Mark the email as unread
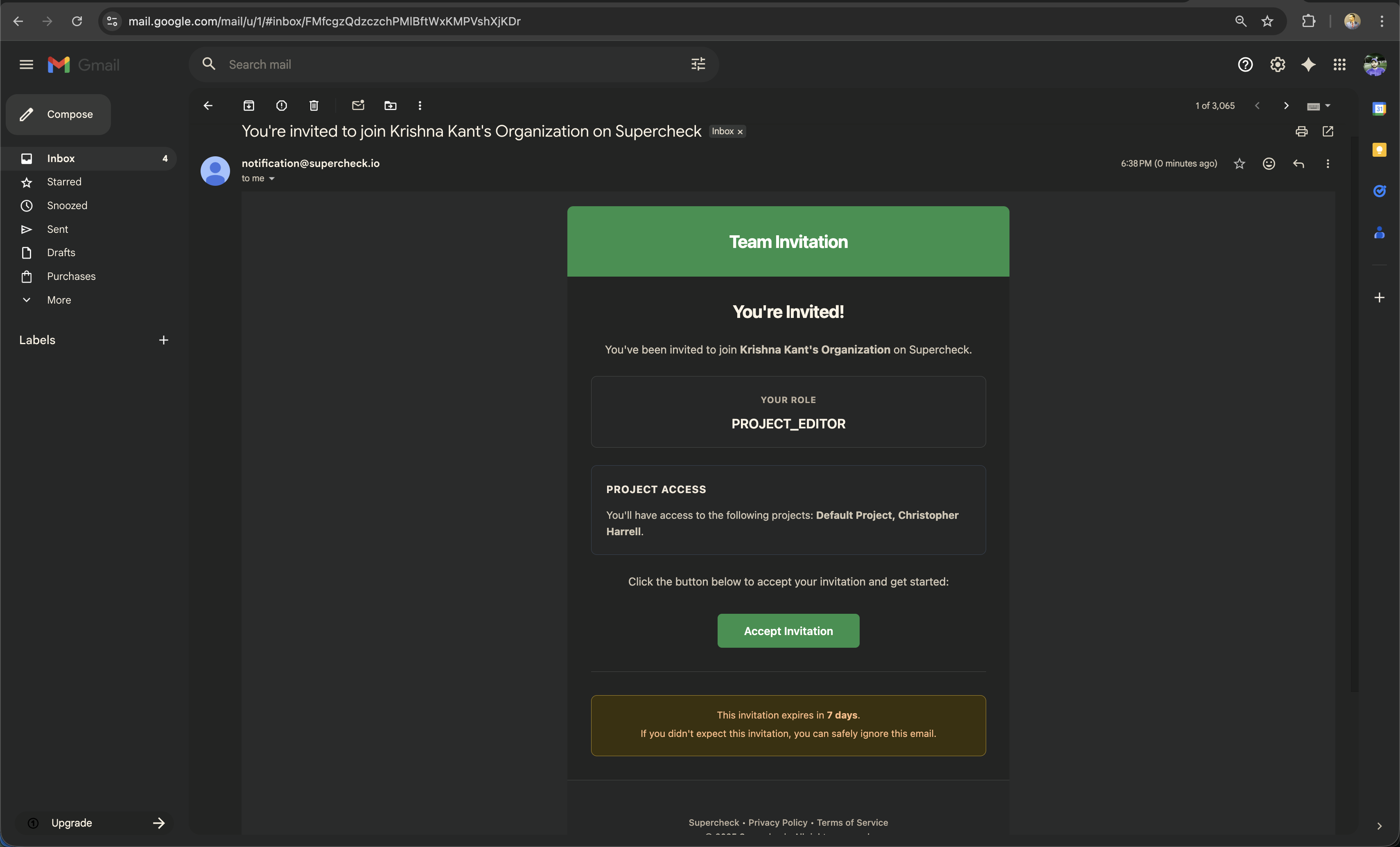Viewport: 1400px width, 847px height. [x=358, y=106]
